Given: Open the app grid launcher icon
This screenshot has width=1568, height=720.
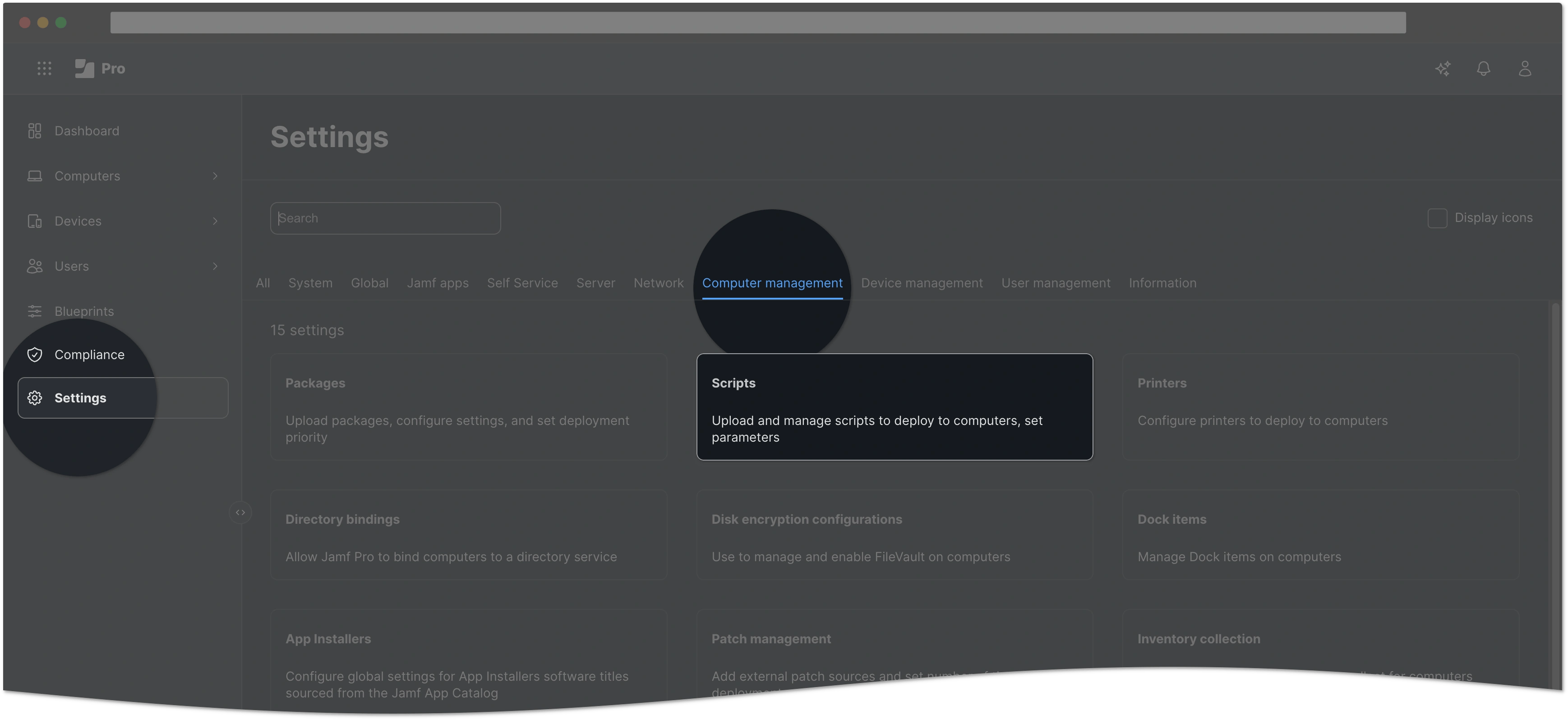Looking at the screenshot, I should pos(44,68).
